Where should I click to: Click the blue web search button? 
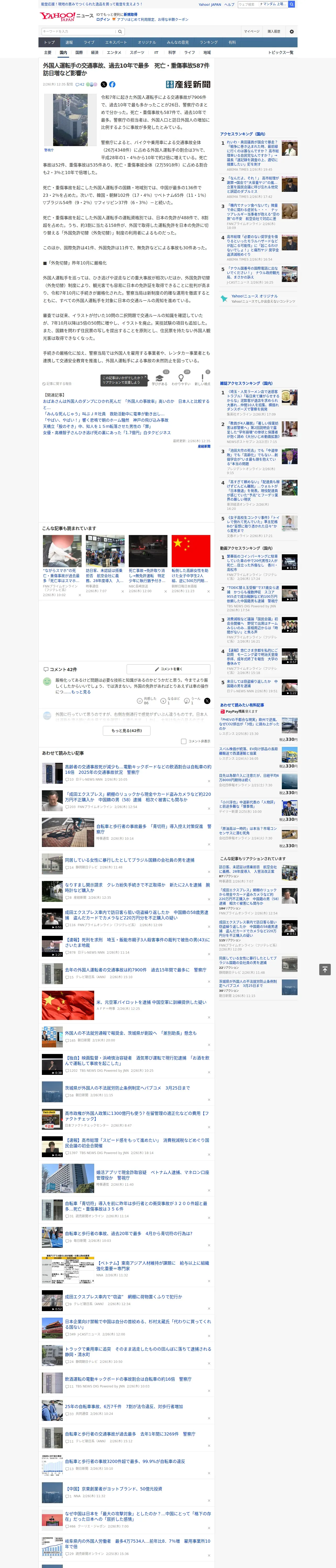click(292, 4)
